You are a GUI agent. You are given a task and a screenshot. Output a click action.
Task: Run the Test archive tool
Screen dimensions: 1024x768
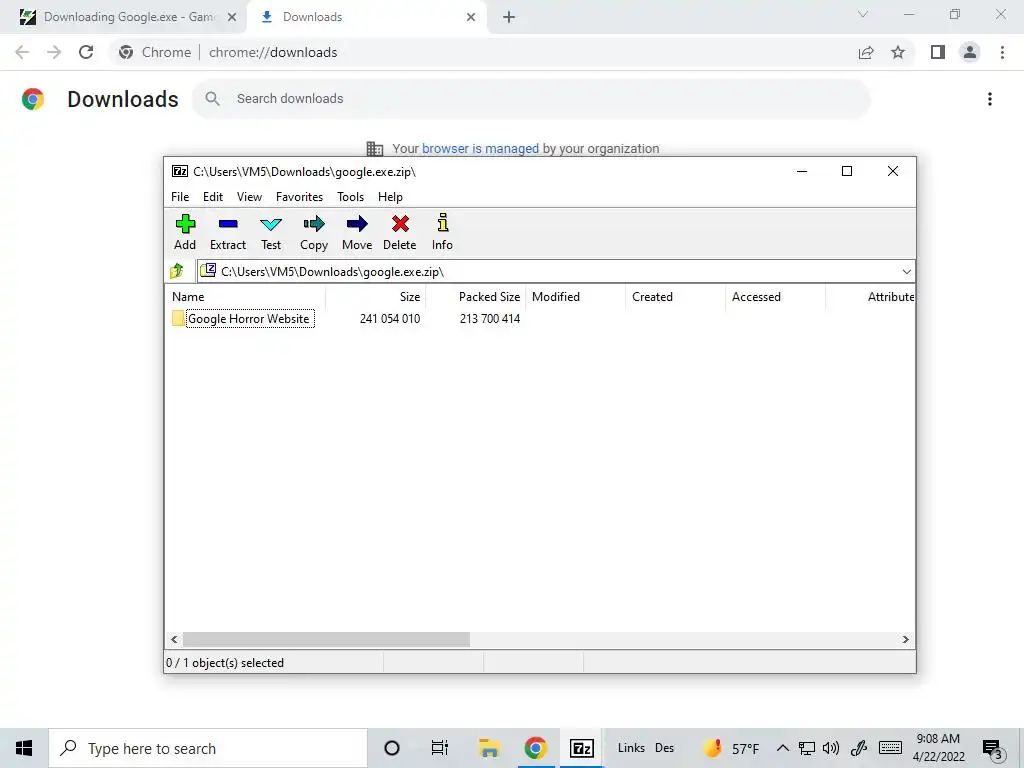click(x=271, y=232)
